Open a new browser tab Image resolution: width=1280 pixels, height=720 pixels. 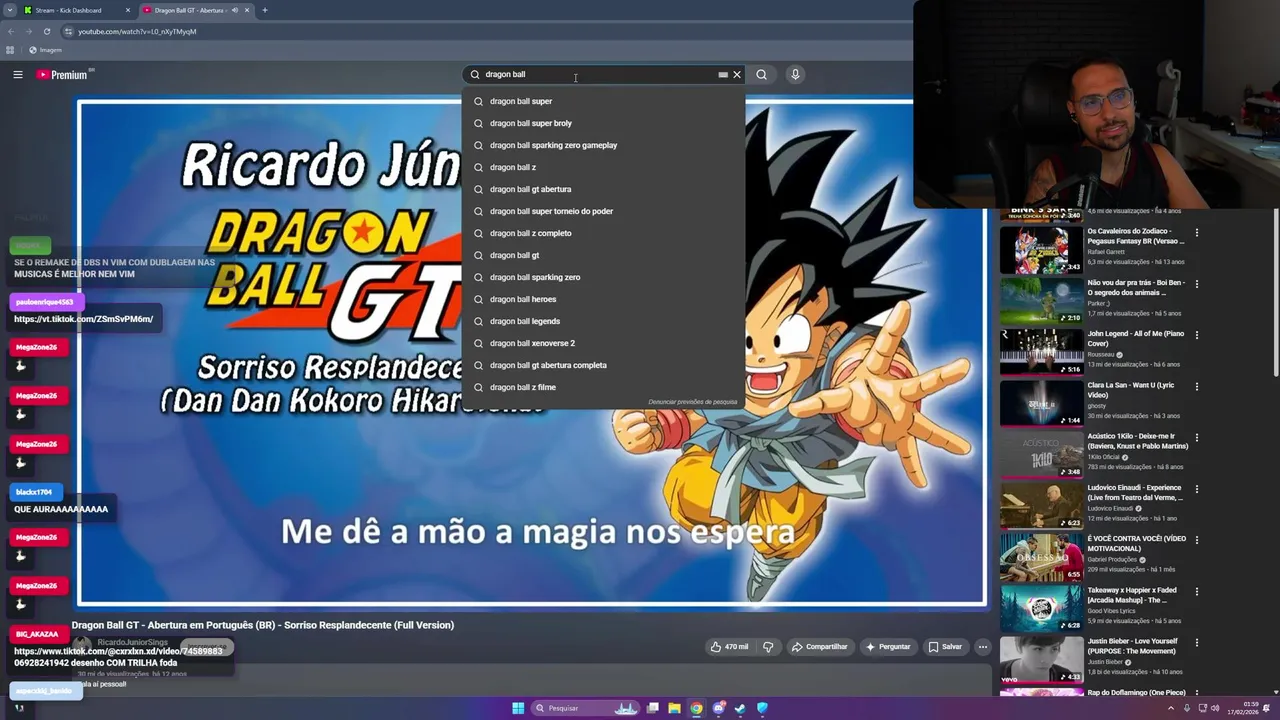click(265, 10)
